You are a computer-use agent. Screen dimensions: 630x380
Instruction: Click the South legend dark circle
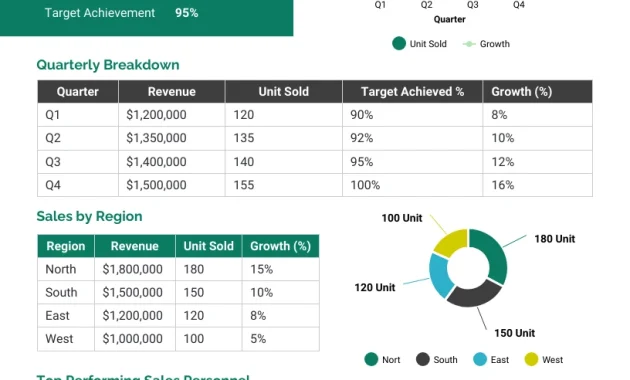[x=423, y=359]
